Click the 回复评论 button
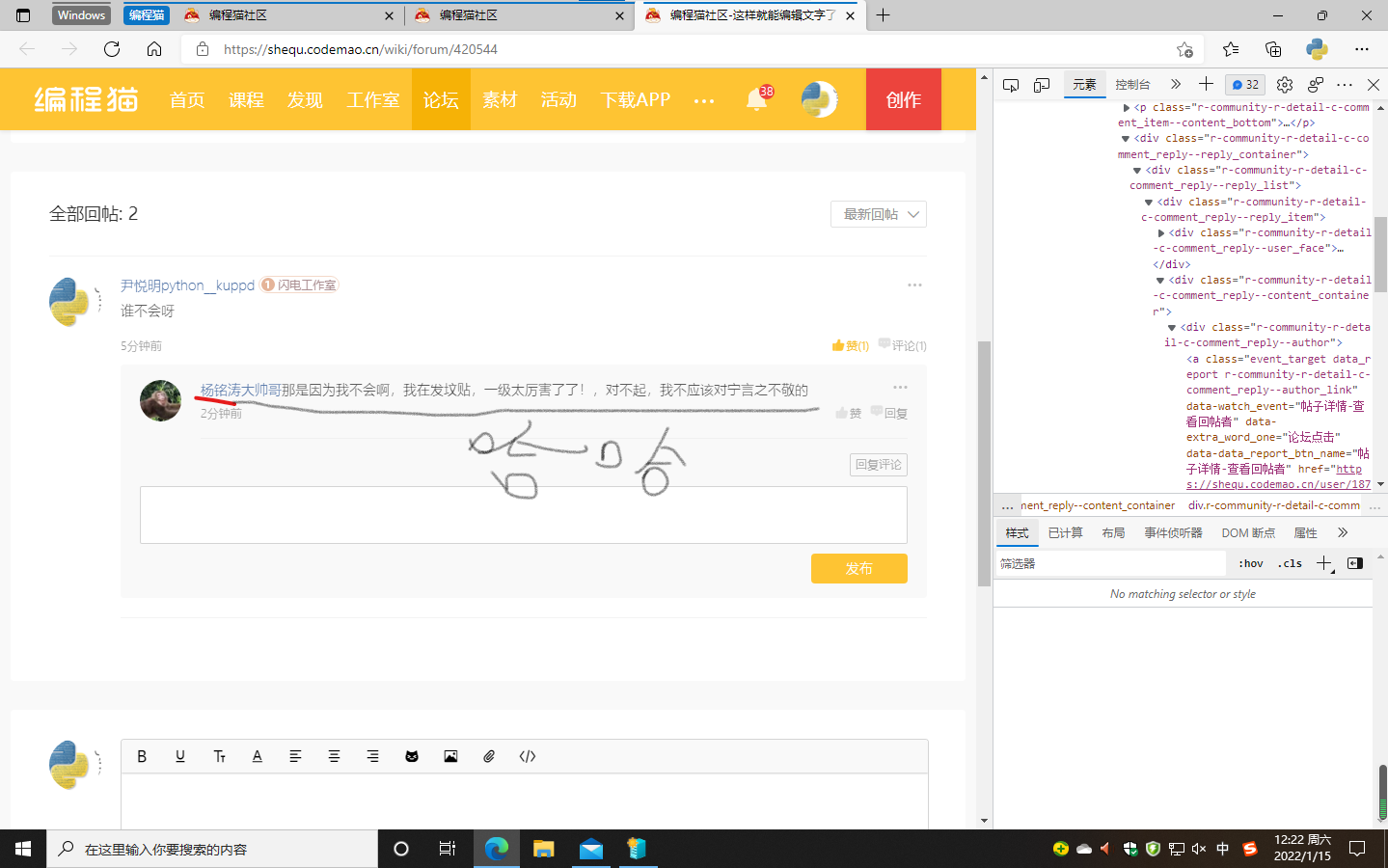1388x868 pixels. 878,465
